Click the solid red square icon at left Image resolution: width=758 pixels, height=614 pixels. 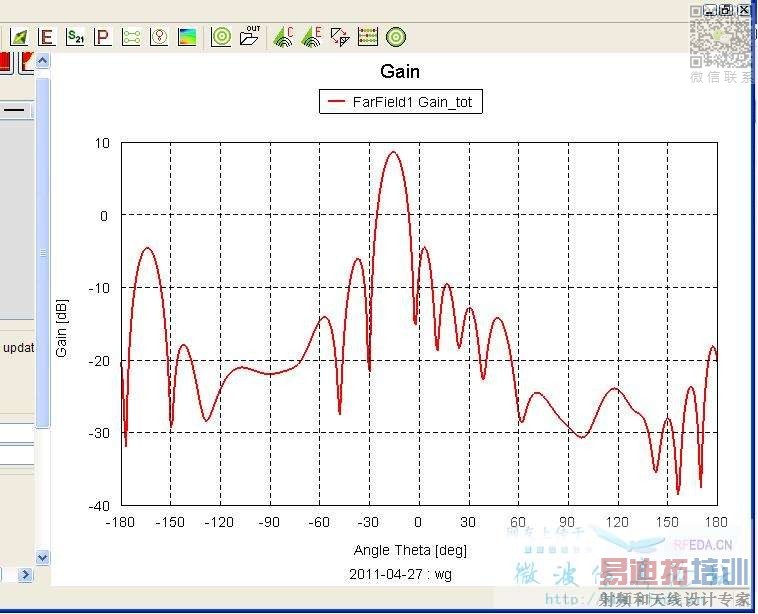click(x=6, y=63)
